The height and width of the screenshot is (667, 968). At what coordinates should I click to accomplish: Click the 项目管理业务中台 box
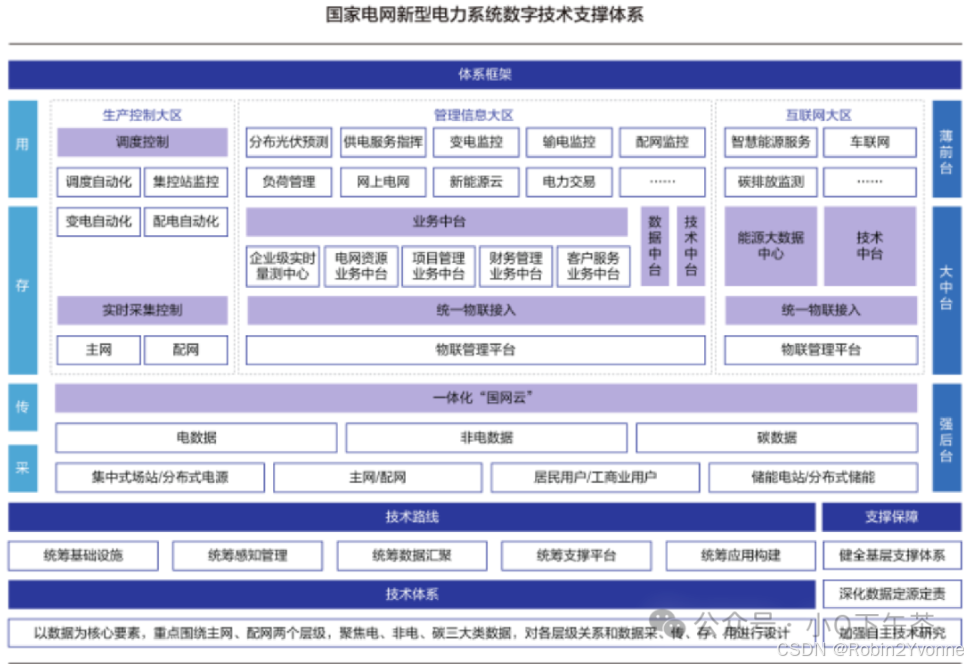(438, 266)
